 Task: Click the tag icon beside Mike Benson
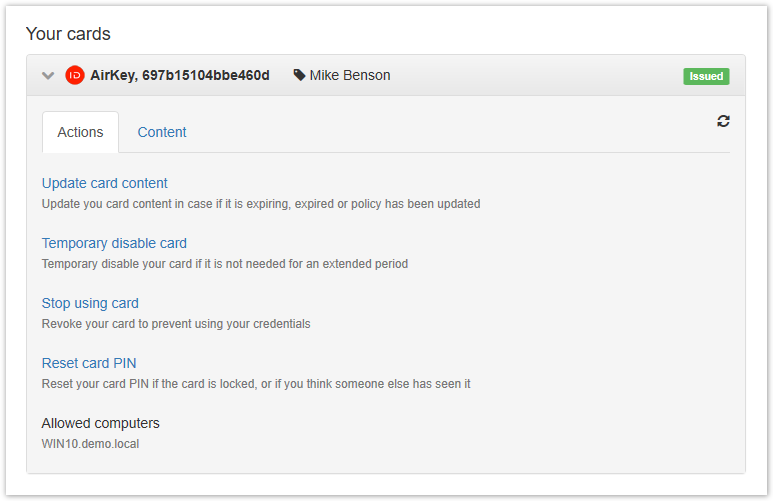[299, 76]
